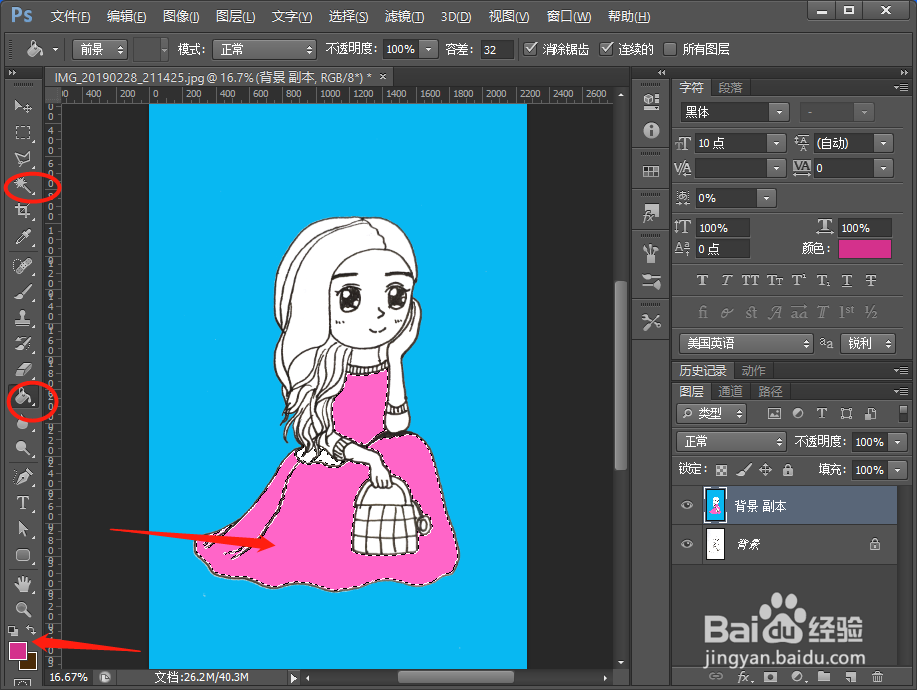Toggle the anti-alias (消除锯齿) checkbox
917x690 pixels.
click(x=530, y=49)
